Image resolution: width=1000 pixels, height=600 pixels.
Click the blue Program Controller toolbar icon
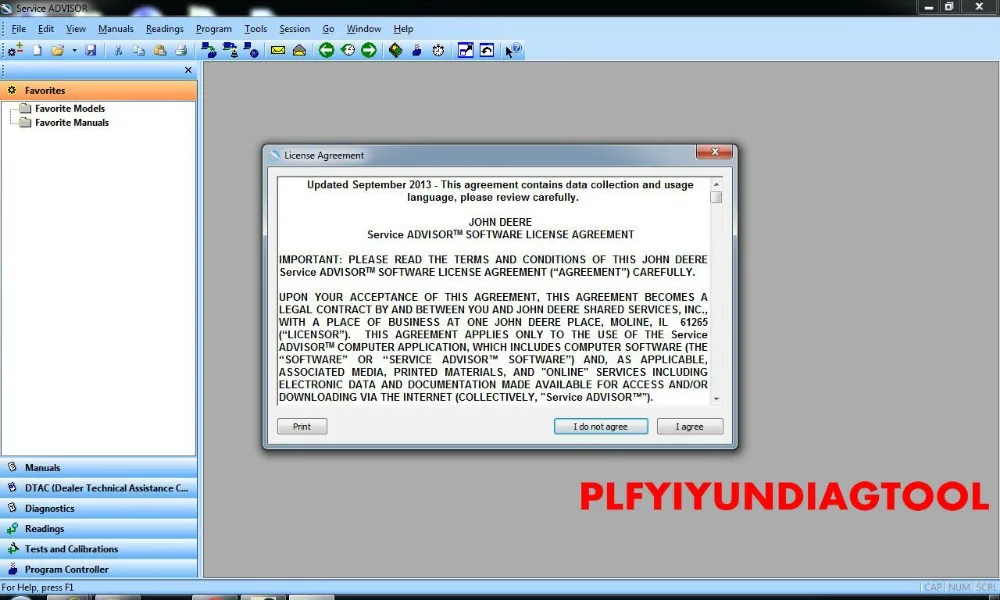point(416,50)
